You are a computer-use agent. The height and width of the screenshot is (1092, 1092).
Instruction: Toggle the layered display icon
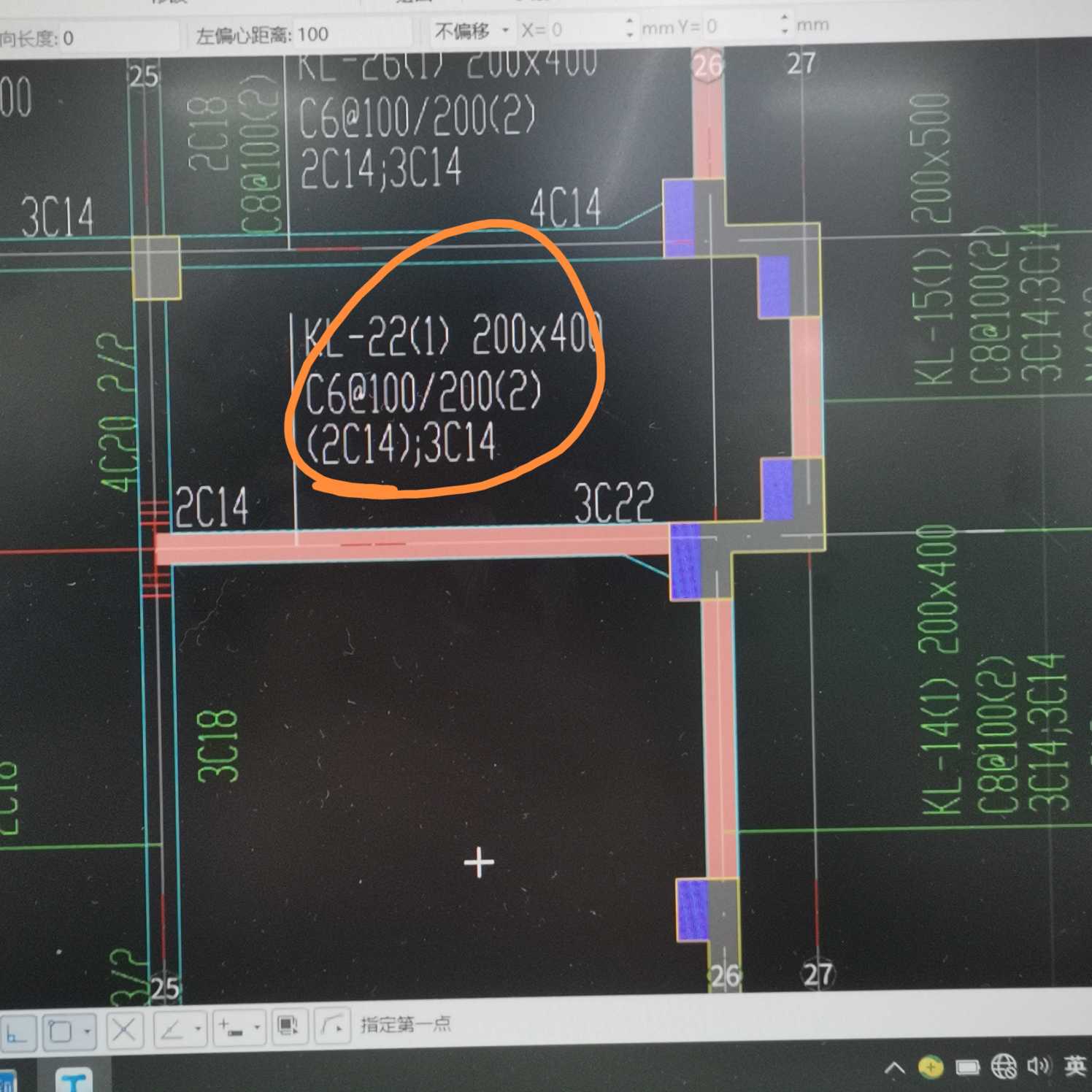click(x=289, y=1026)
